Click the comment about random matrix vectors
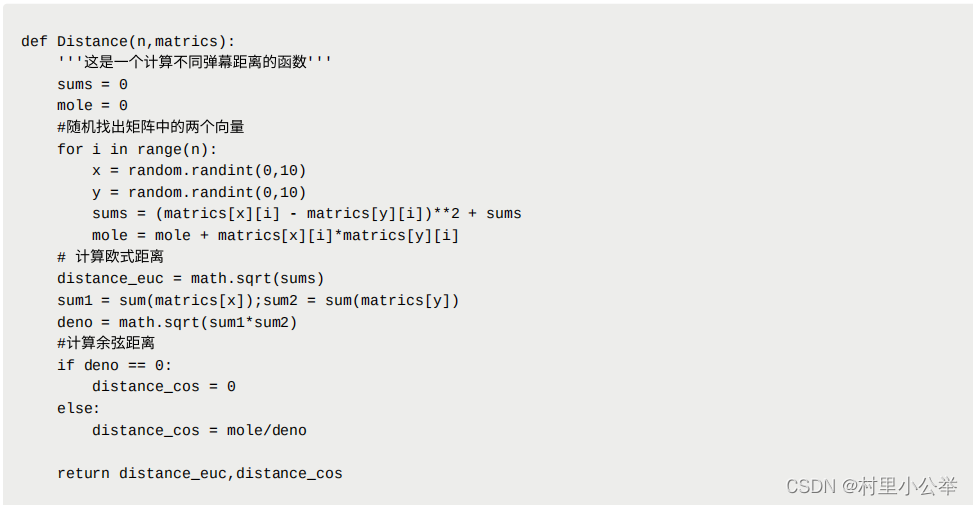This screenshot has height=505, width=973. (x=151, y=127)
